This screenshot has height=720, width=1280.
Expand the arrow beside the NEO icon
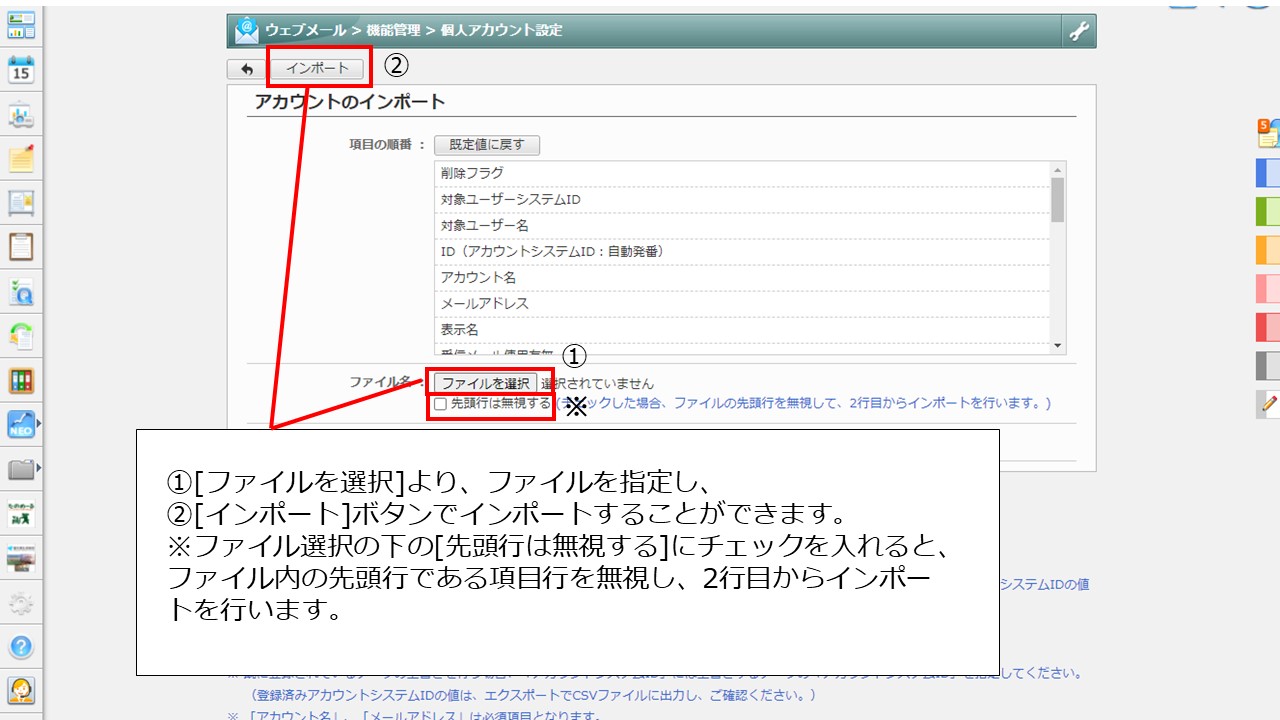tap(39, 425)
